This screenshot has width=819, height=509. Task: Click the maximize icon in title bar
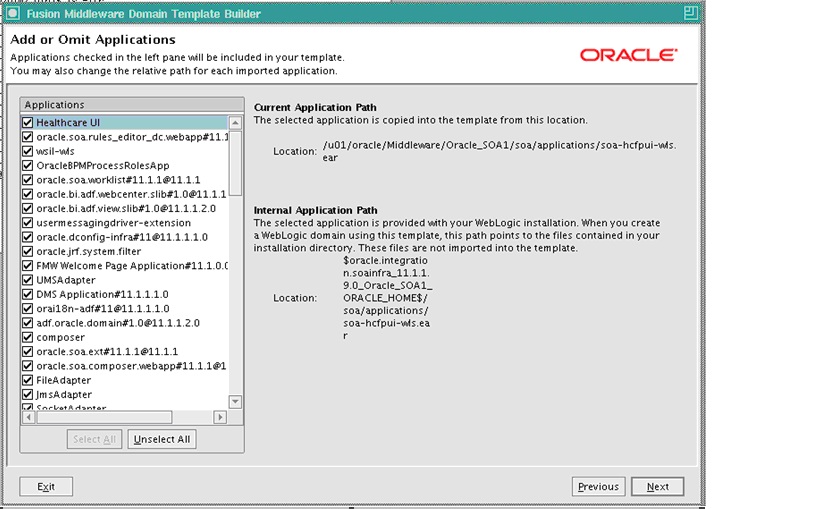coord(691,13)
